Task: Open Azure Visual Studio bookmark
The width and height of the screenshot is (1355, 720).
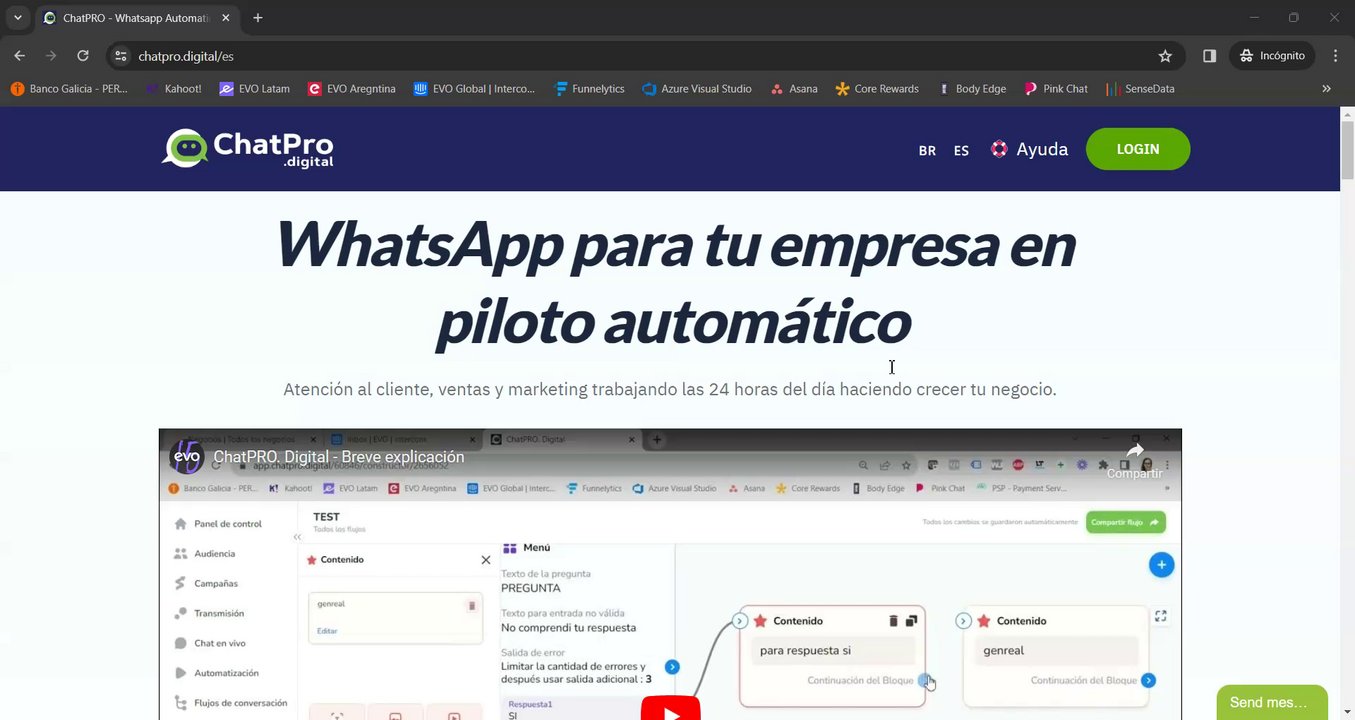Action: [x=697, y=89]
